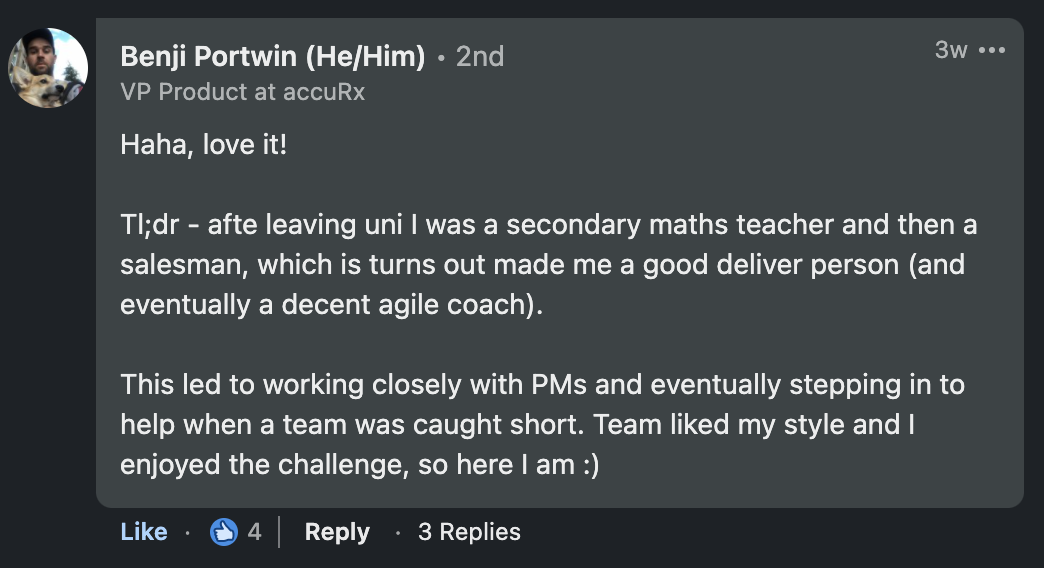Expand the 3 Replies thread
The image size is (1044, 568).
pyautogui.click(x=469, y=532)
